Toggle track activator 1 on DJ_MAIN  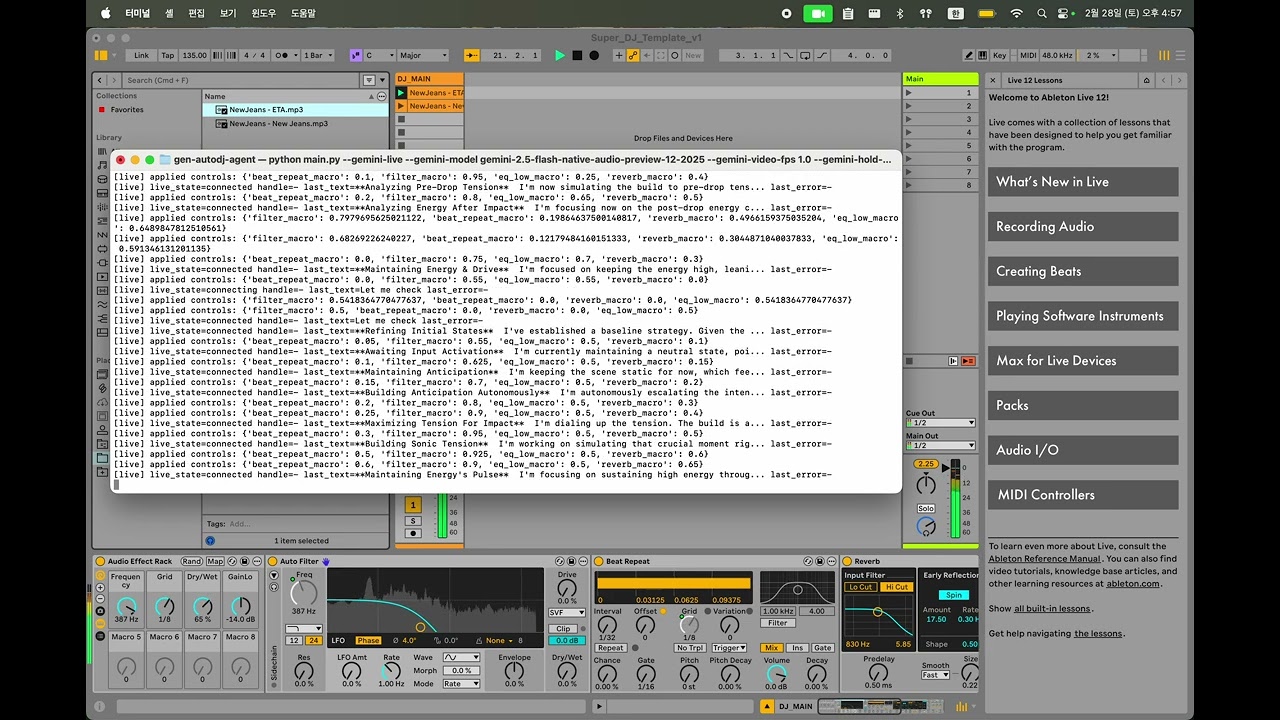click(x=413, y=505)
